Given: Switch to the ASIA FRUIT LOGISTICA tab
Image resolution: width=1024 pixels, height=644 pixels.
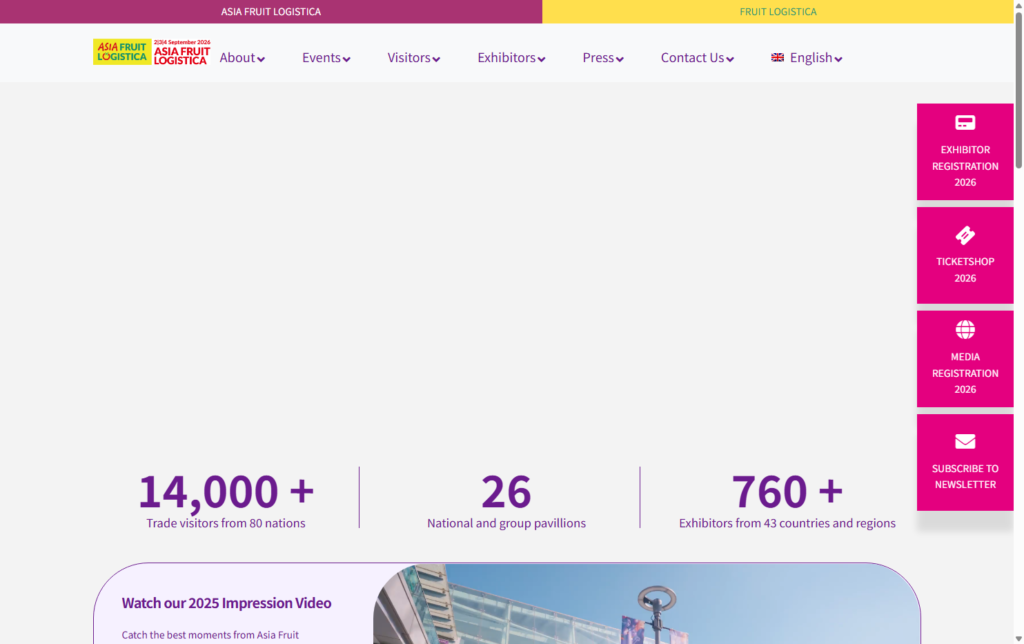Looking at the screenshot, I should coord(271,12).
